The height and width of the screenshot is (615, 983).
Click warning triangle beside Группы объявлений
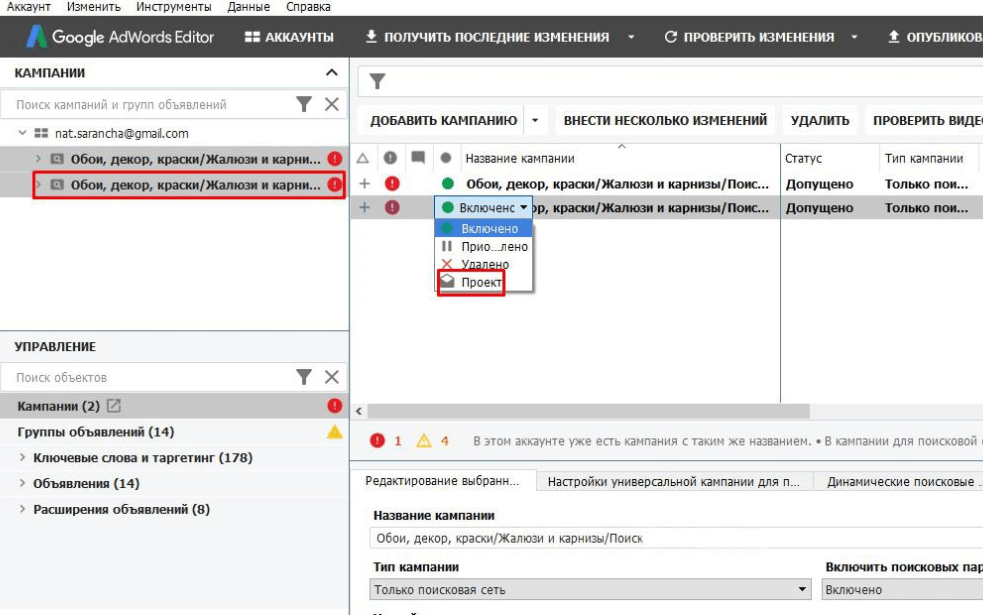335,431
